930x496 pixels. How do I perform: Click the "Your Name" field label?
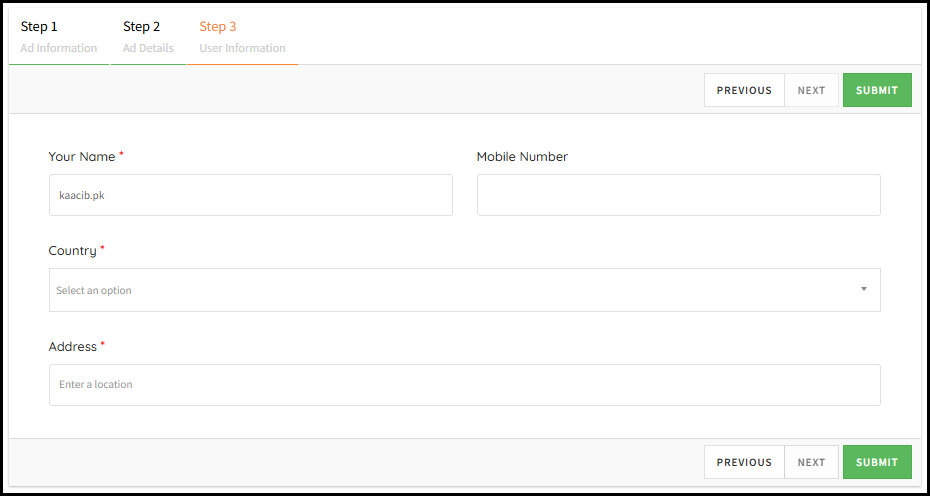pos(82,157)
